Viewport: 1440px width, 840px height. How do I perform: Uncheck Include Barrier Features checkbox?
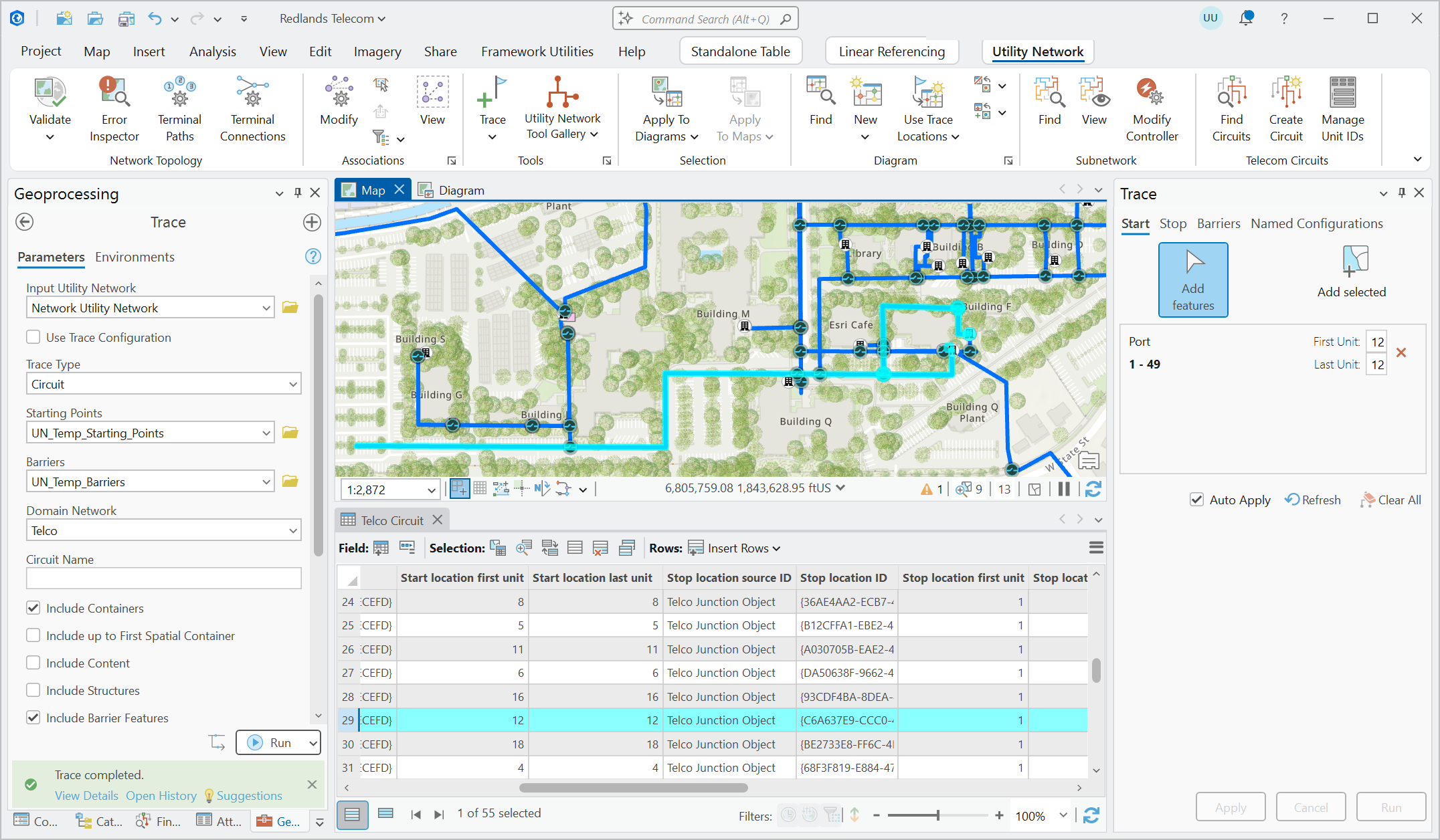(x=33, y=718)
